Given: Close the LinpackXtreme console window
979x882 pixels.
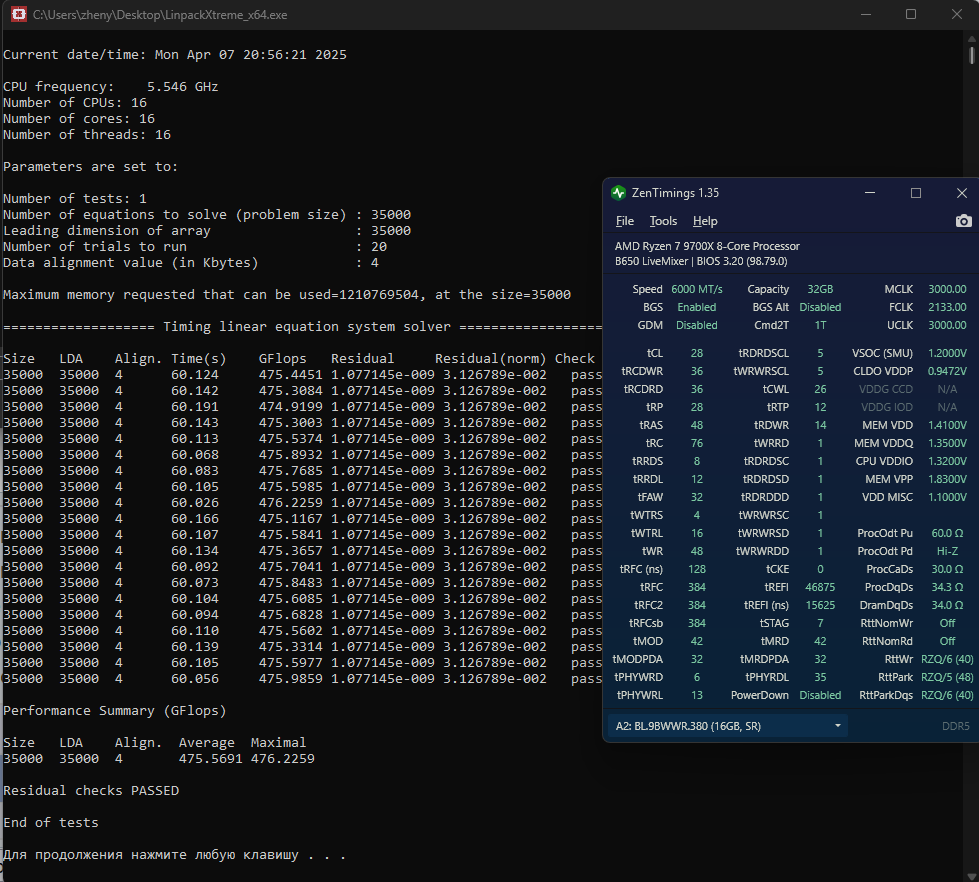Looking at the screenshot, I should 957,14.
